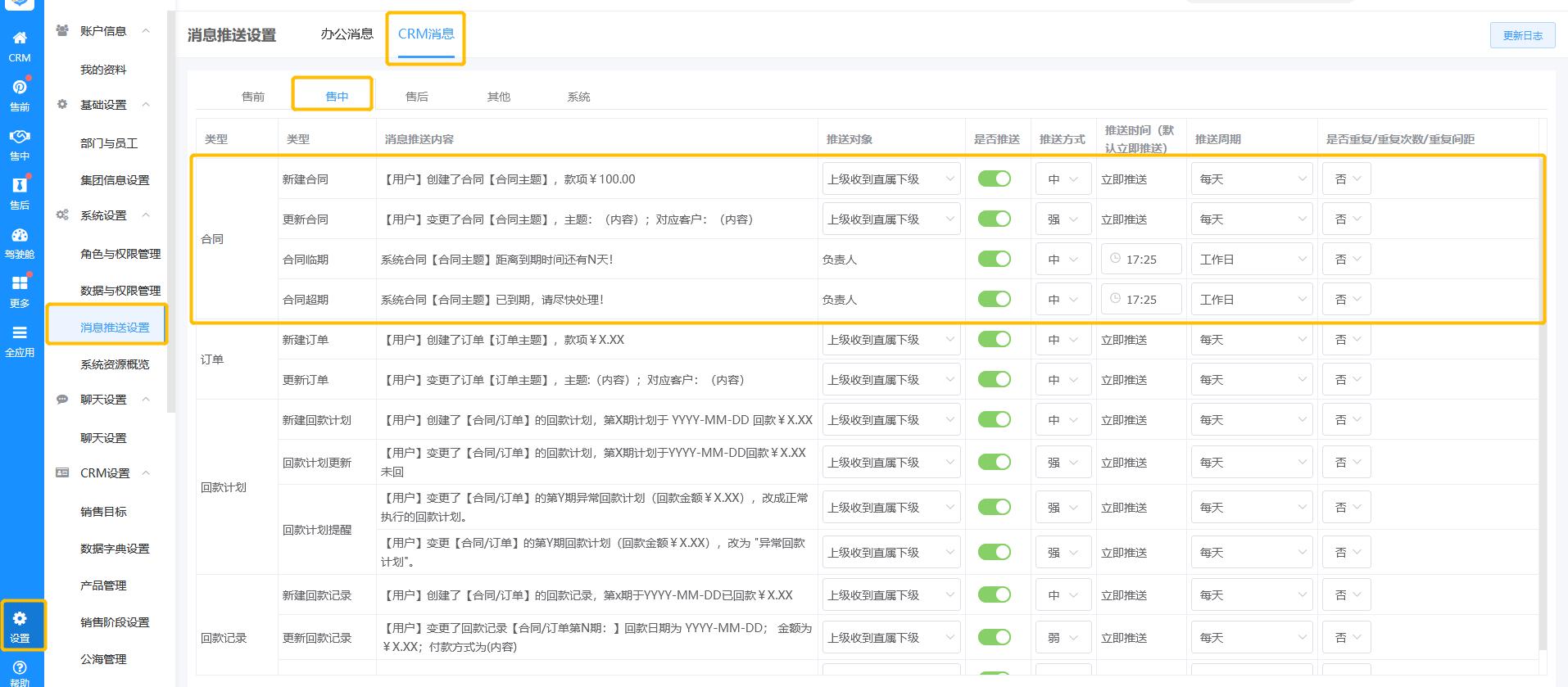The height and width of the screenshot is (687, 1568).
Task: Toggle push switch for 新建合同
Action: pos(995,179)
